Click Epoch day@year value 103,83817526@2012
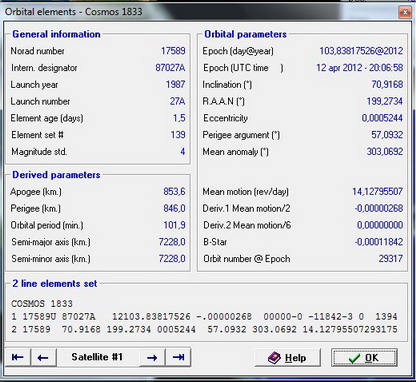This screenshot has height=382, width=416. tap(361, 51)
